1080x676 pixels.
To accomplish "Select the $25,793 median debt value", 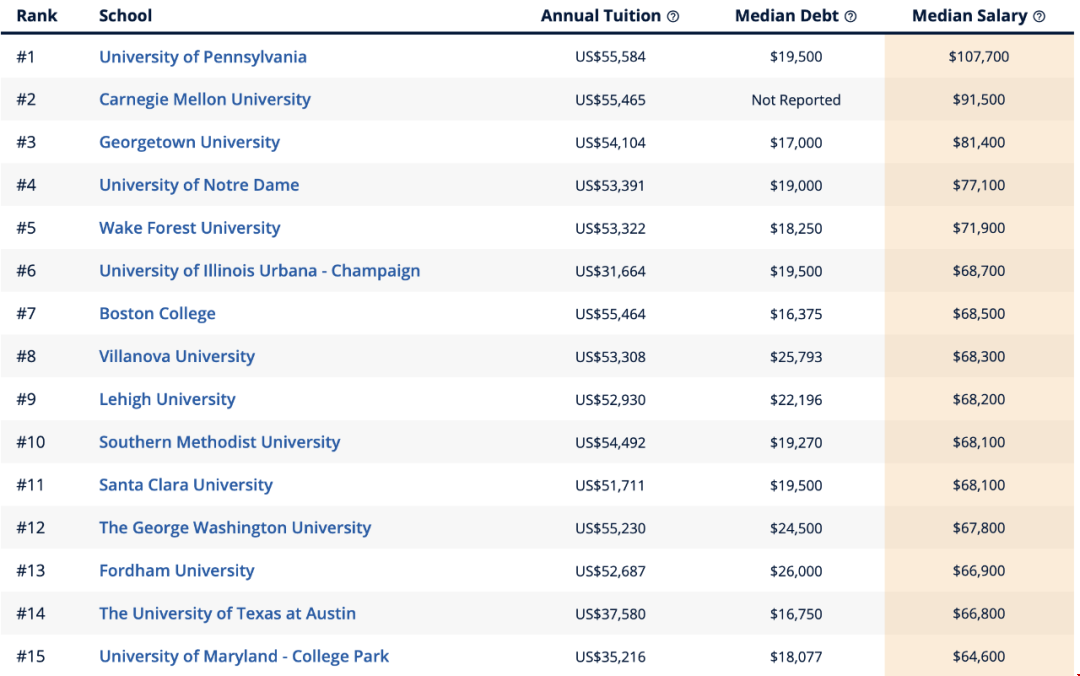I will click(796, 356).
